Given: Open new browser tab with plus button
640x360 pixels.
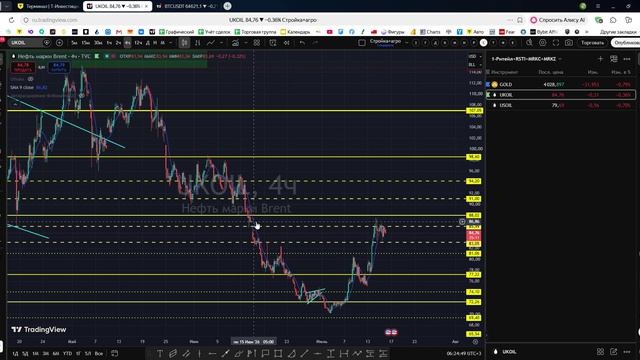Looking at the screenshot, I should pos(228,6).
